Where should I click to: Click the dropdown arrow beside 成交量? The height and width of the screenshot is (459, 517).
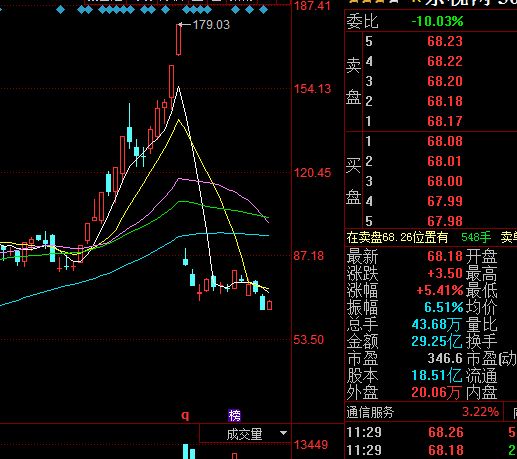(283, 433)
